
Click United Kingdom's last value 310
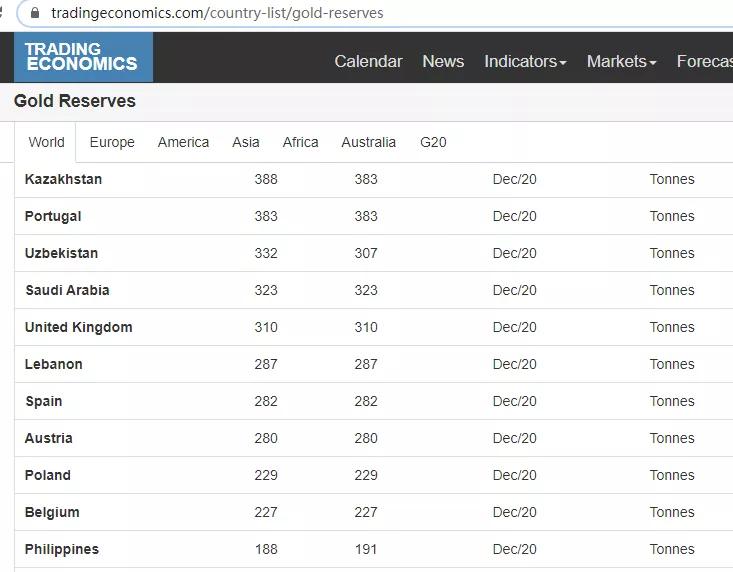pos(266,327)
